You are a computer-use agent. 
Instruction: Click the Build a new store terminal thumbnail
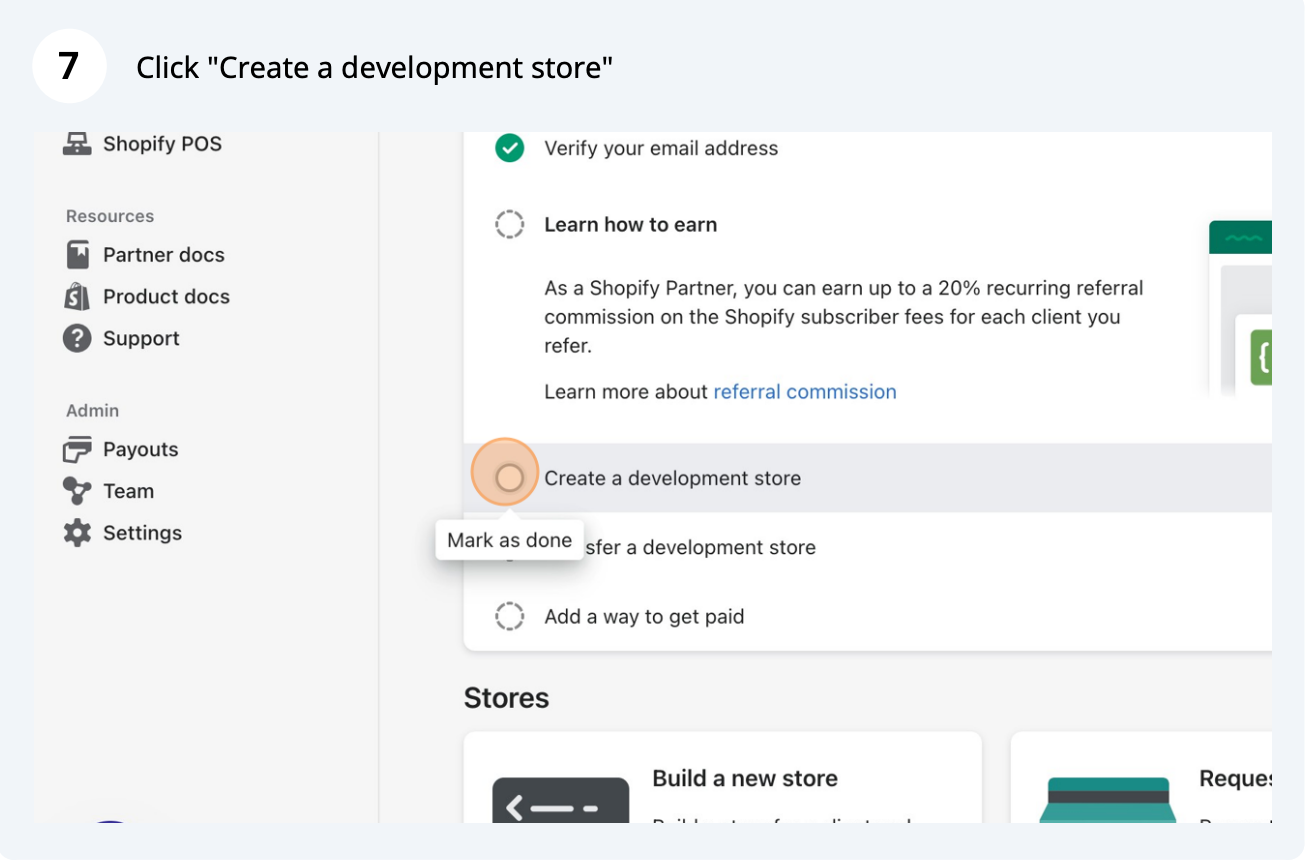coord(561,802)
